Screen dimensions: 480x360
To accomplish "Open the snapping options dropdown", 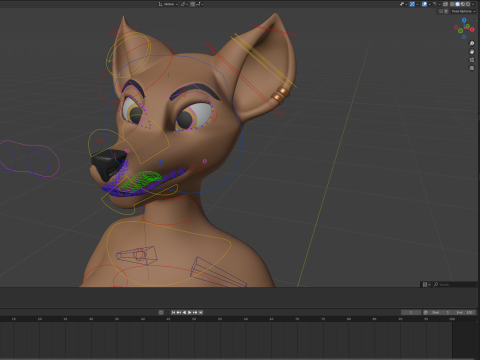I will point(200,4).
